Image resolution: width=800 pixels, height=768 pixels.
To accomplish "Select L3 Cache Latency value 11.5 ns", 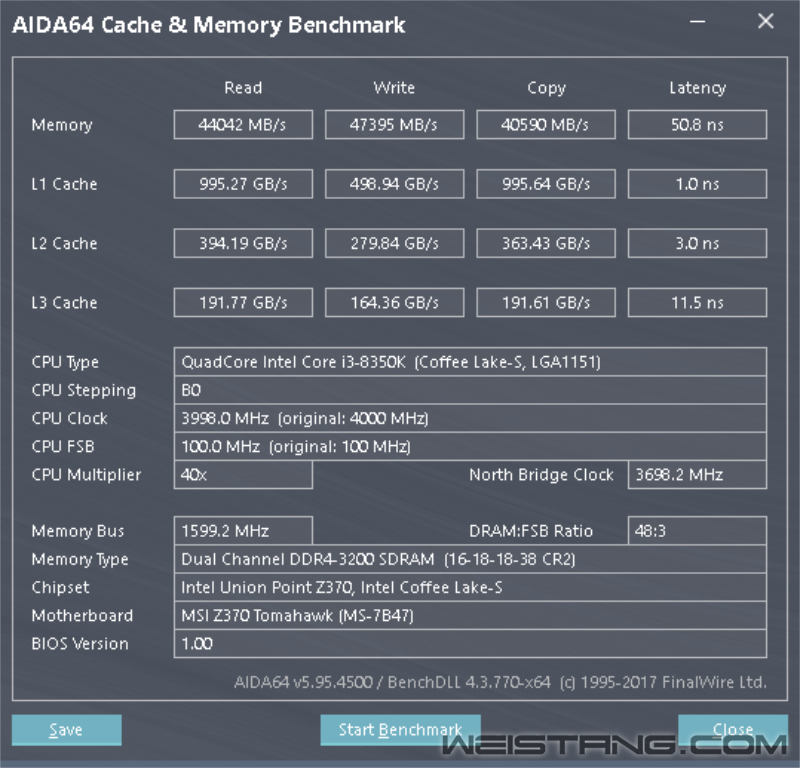I will 697,303.
